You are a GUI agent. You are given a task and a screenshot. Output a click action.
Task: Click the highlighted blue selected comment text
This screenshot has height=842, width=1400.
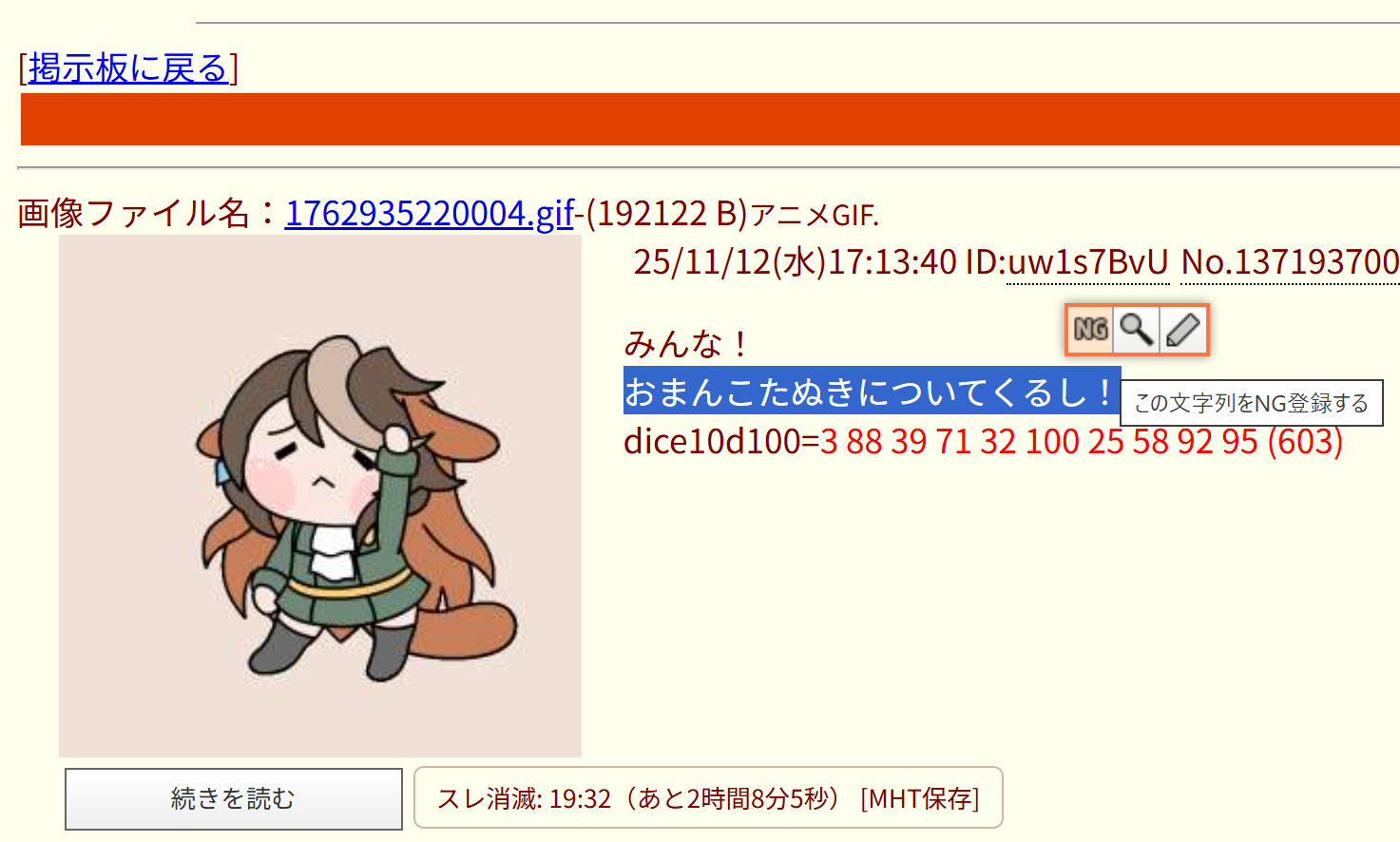coord(872,391)
